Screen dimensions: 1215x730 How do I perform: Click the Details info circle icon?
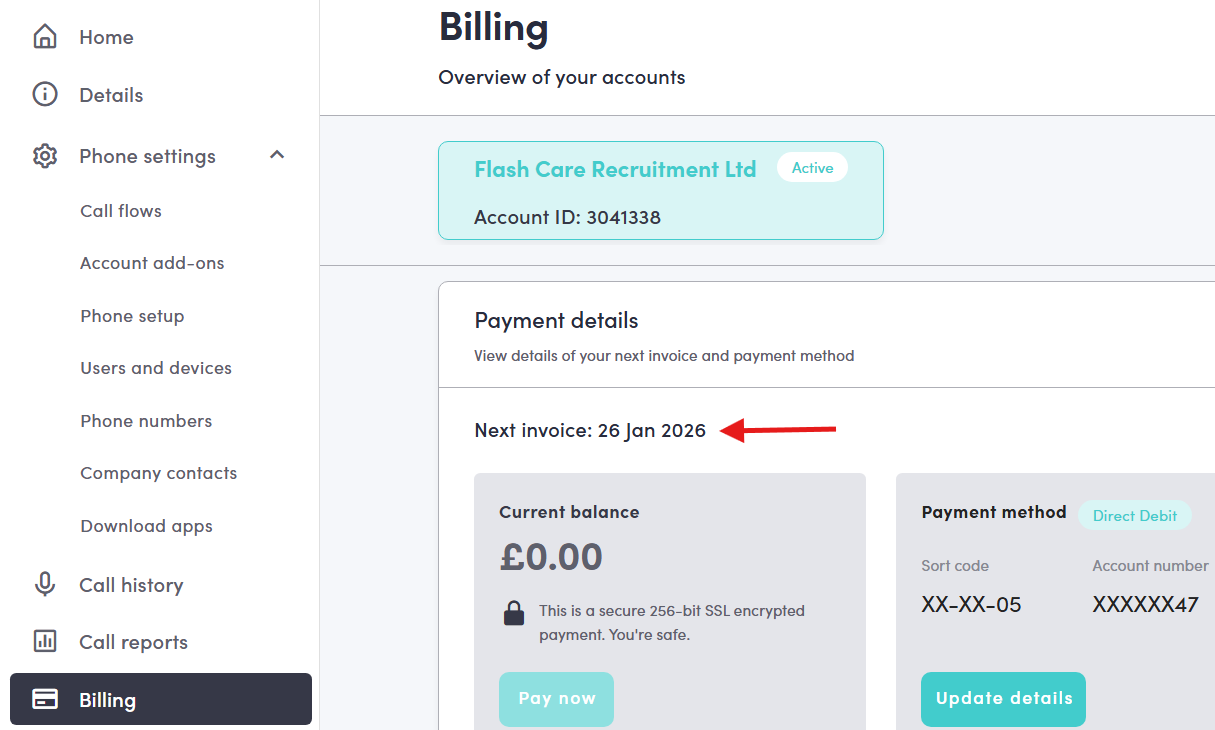[45, 95]
